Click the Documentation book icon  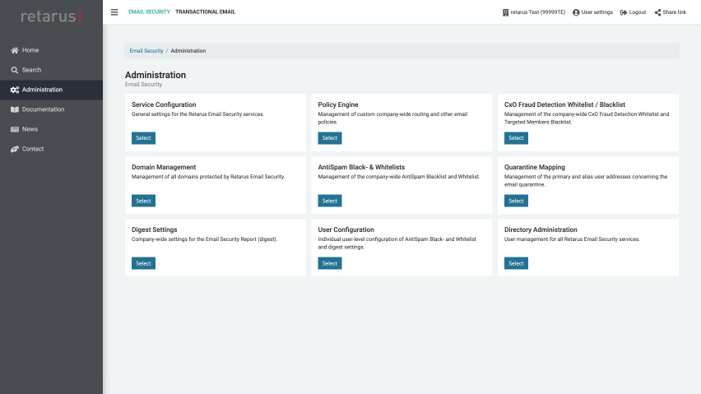click(x=15, y=110)
